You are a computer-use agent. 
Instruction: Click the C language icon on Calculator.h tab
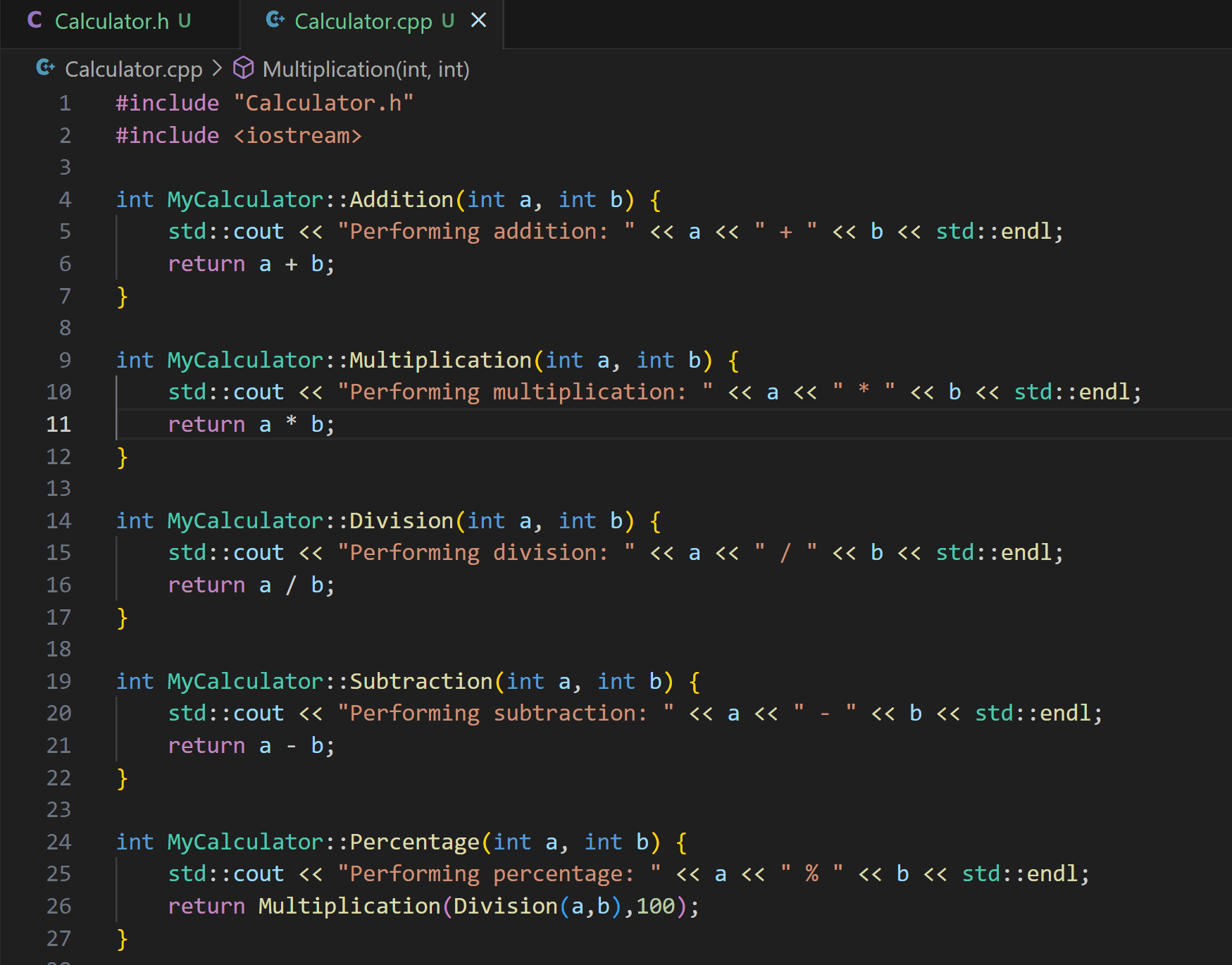36,21
